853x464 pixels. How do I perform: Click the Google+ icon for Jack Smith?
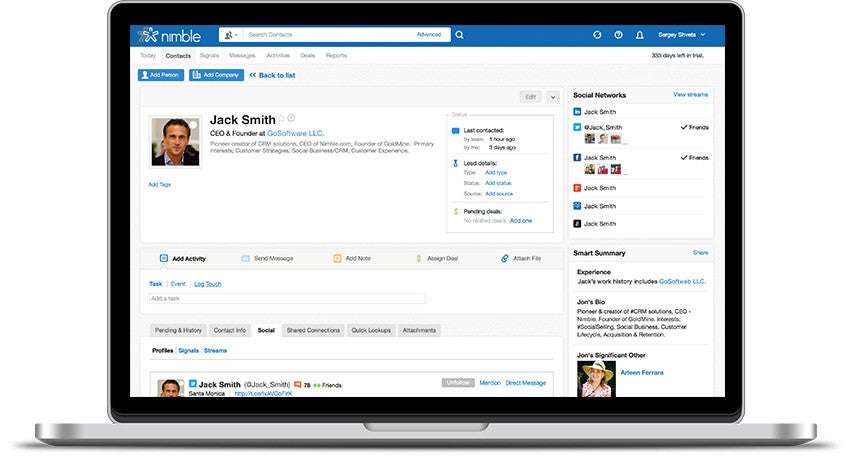click(577, 188)
